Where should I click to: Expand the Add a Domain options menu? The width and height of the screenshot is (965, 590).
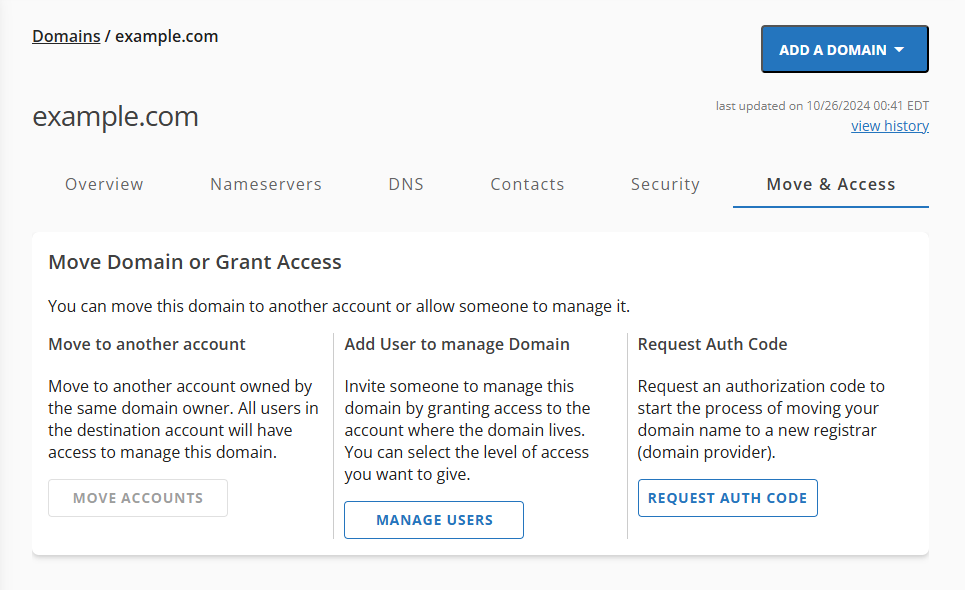844,48
